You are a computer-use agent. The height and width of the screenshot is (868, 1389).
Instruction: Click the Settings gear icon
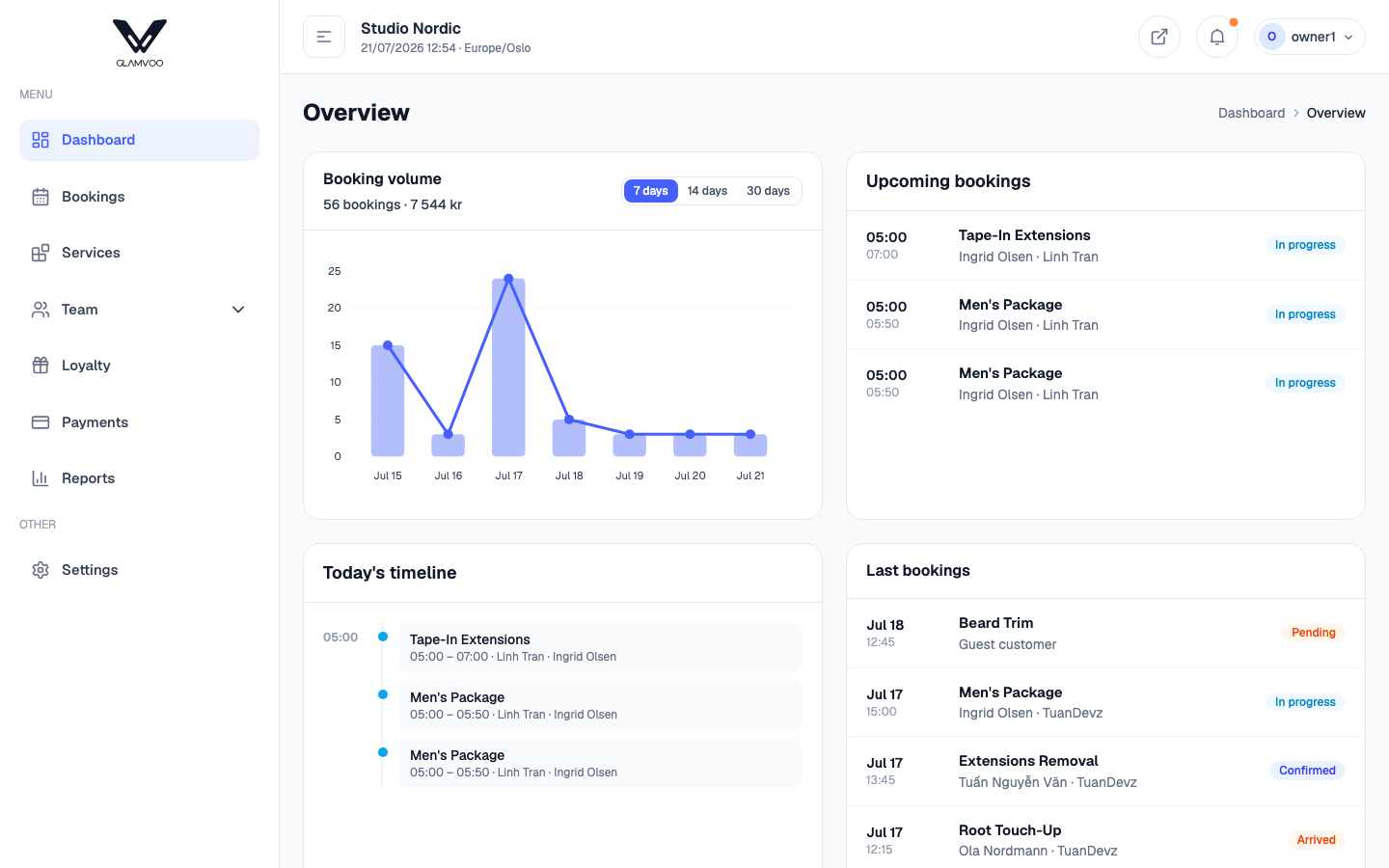click(x=41, y=570)
